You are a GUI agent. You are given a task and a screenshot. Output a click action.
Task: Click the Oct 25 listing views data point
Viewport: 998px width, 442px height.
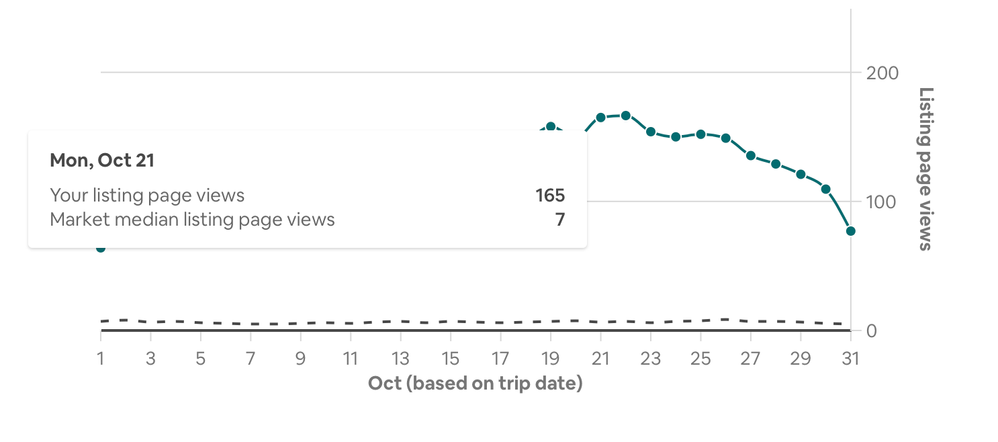pos(701,134)
